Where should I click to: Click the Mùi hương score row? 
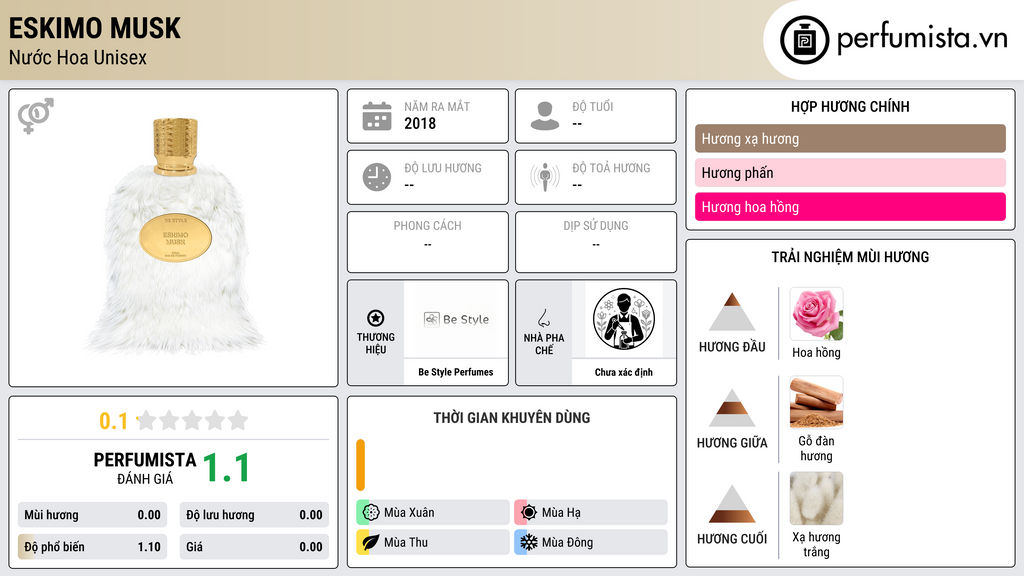92,515
